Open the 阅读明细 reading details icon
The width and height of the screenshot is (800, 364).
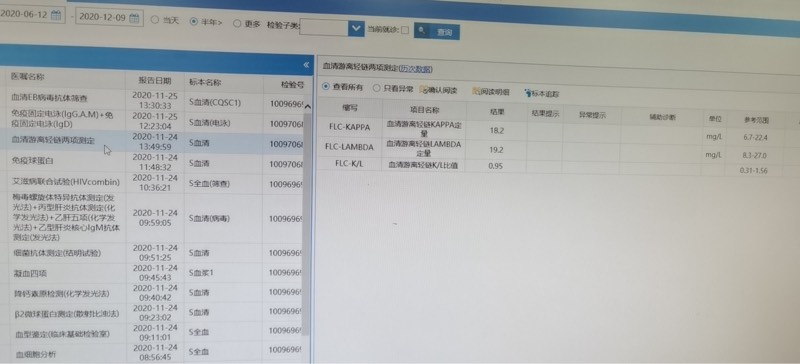(477, 92)
